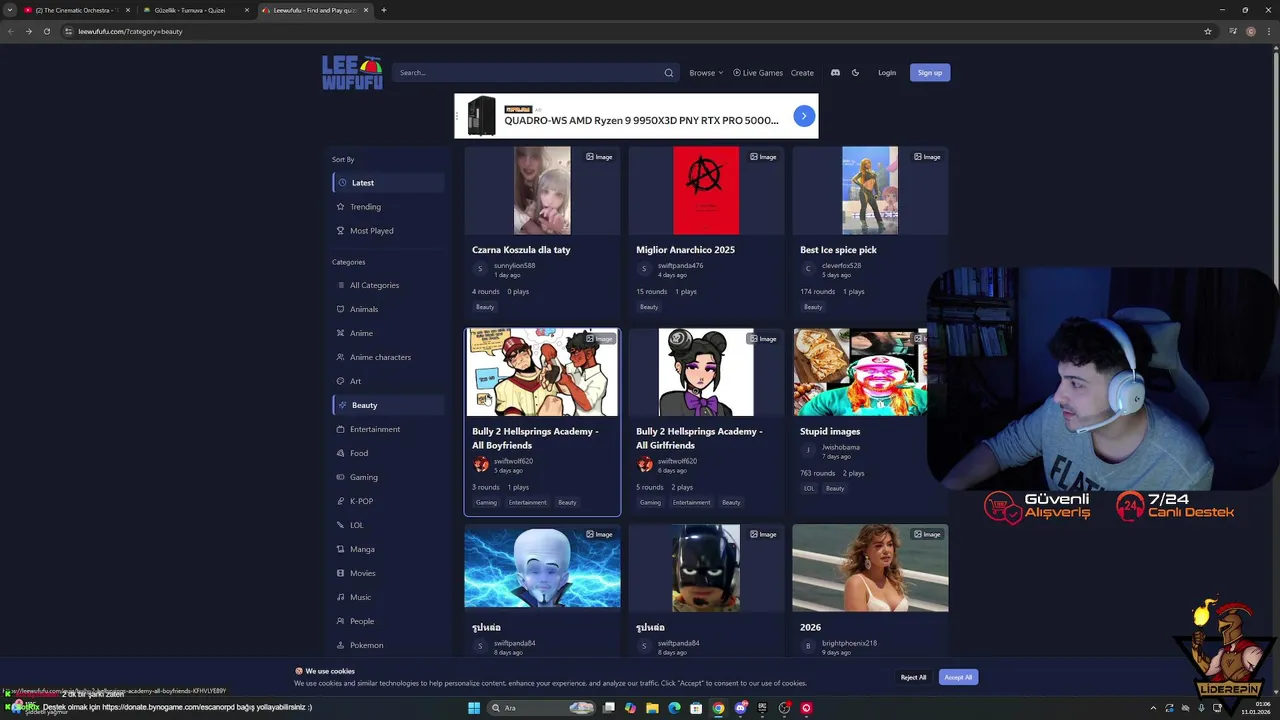Select the Anime characters category
Screen dimensions: 1280x720
389,357
